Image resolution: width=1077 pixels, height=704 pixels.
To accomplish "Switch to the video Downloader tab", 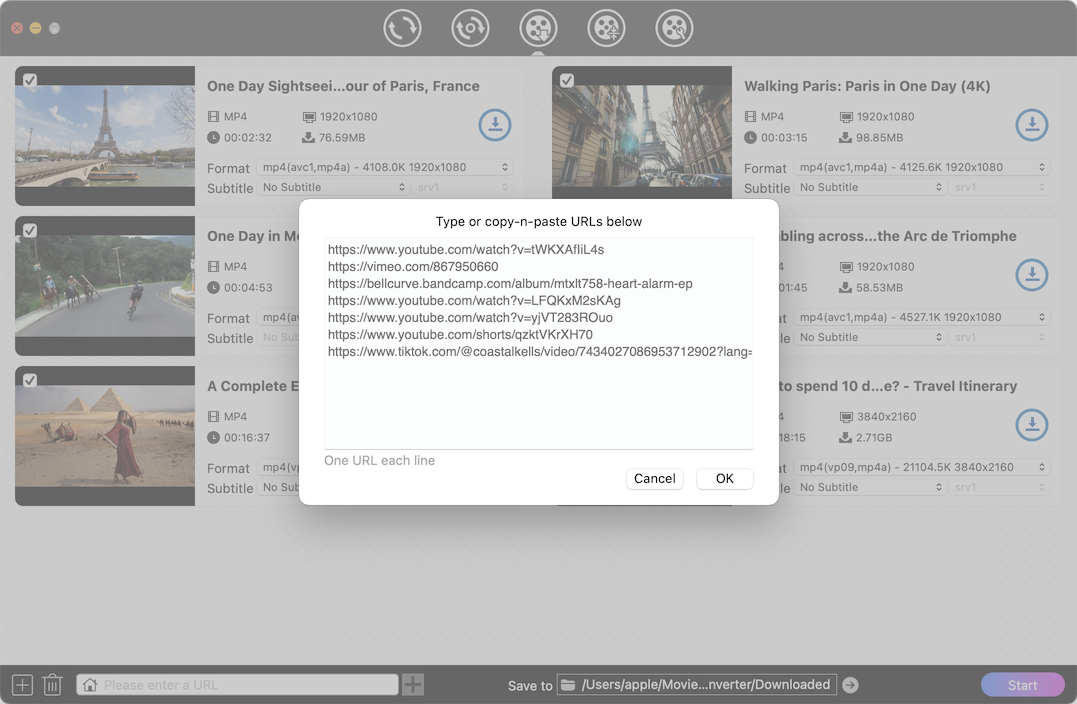I will tap(538, 28).
